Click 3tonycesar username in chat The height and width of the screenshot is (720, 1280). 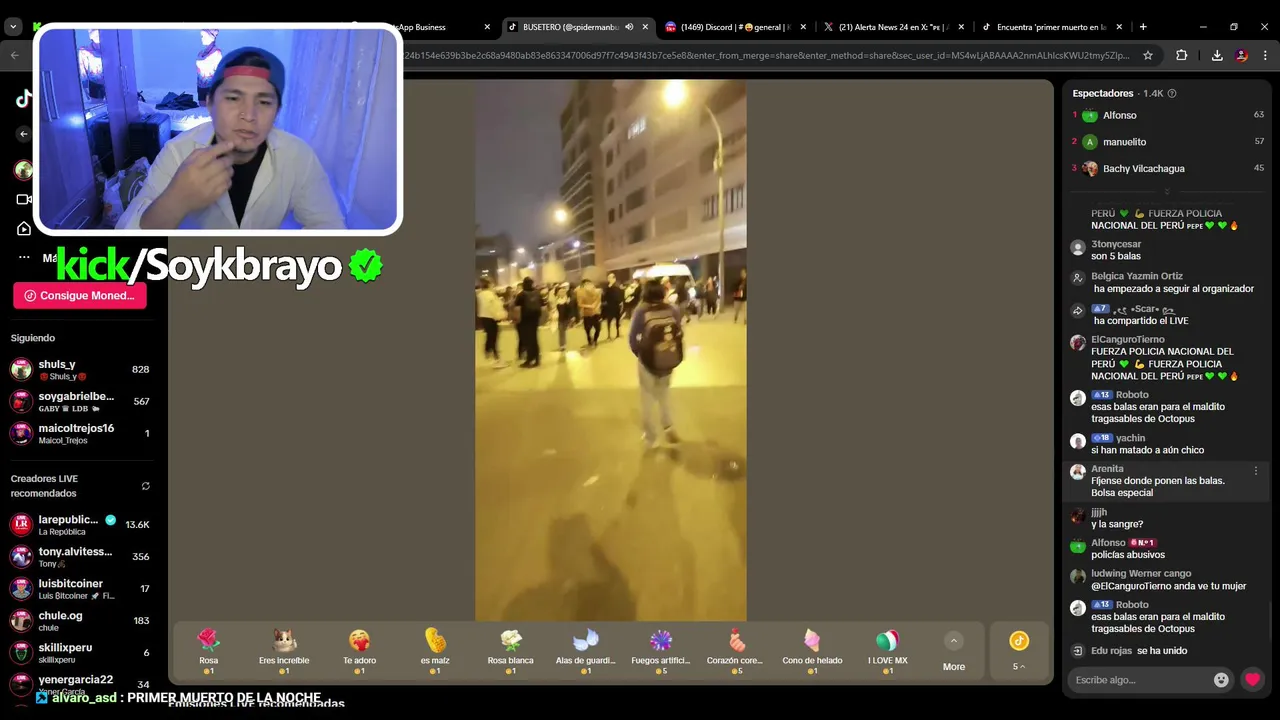[x=1116, y=244]
